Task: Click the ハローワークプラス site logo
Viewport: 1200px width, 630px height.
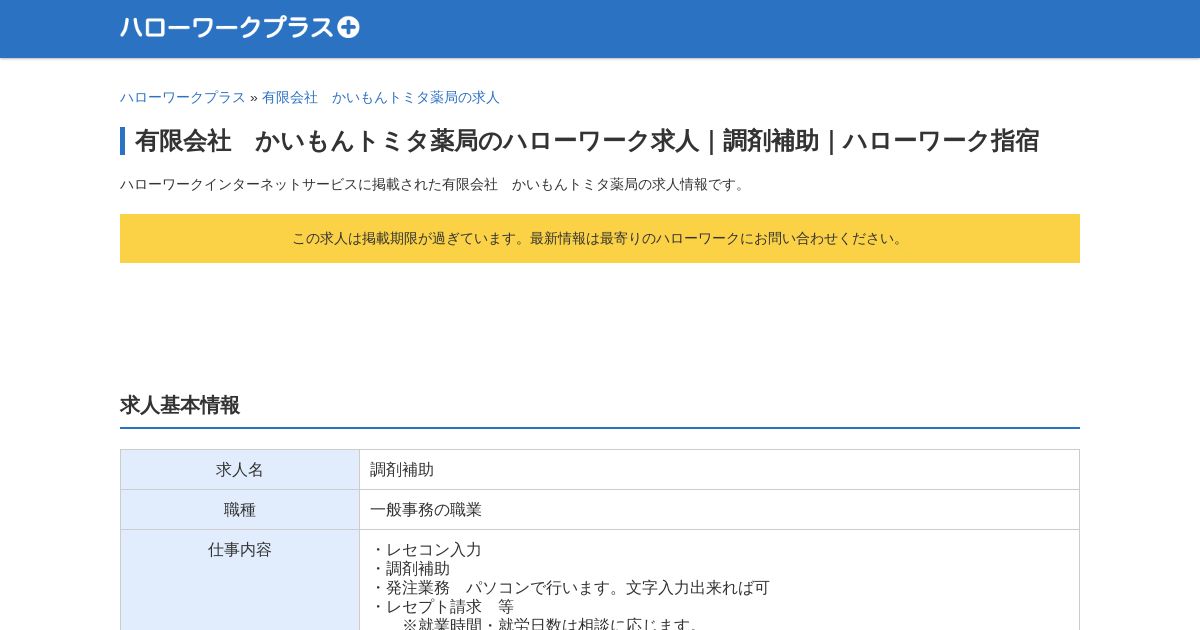Action: 239,27
